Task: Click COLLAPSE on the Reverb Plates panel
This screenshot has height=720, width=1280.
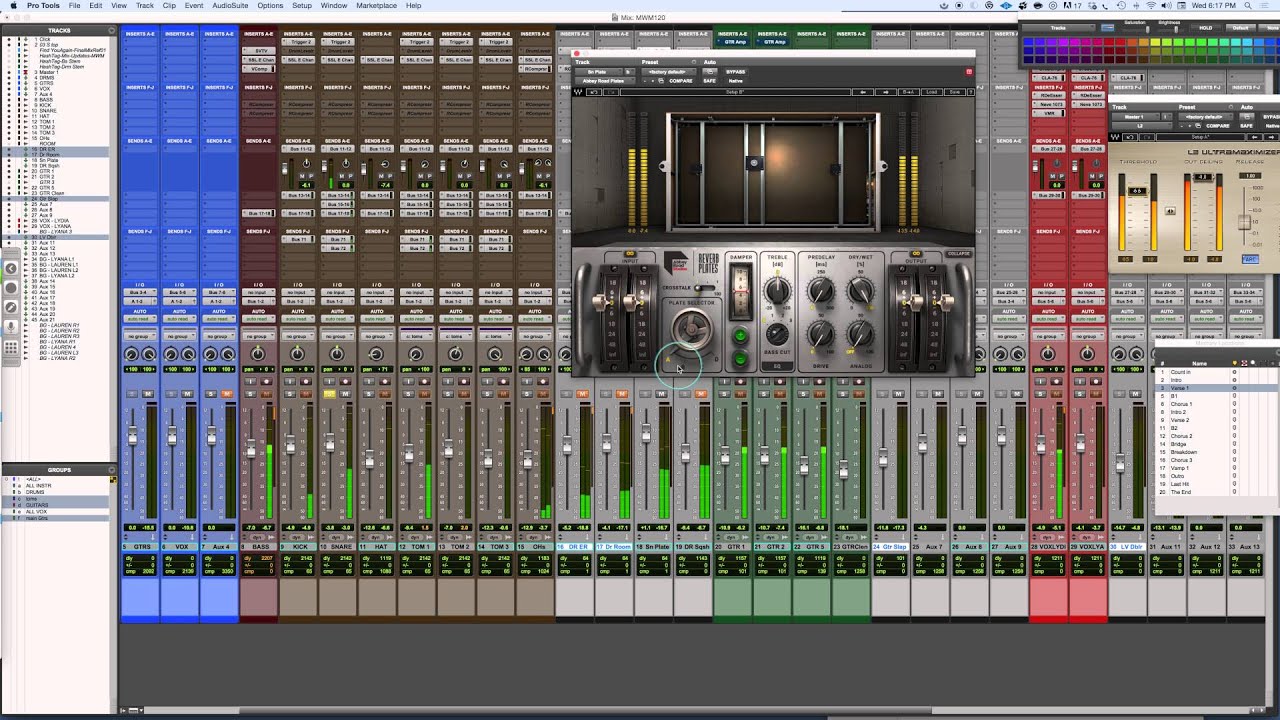Action: (x=958, y=254)
